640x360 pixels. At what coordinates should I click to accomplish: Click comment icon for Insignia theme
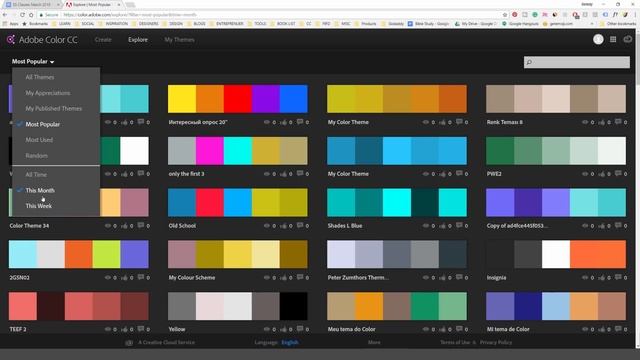tap(618, 277)
